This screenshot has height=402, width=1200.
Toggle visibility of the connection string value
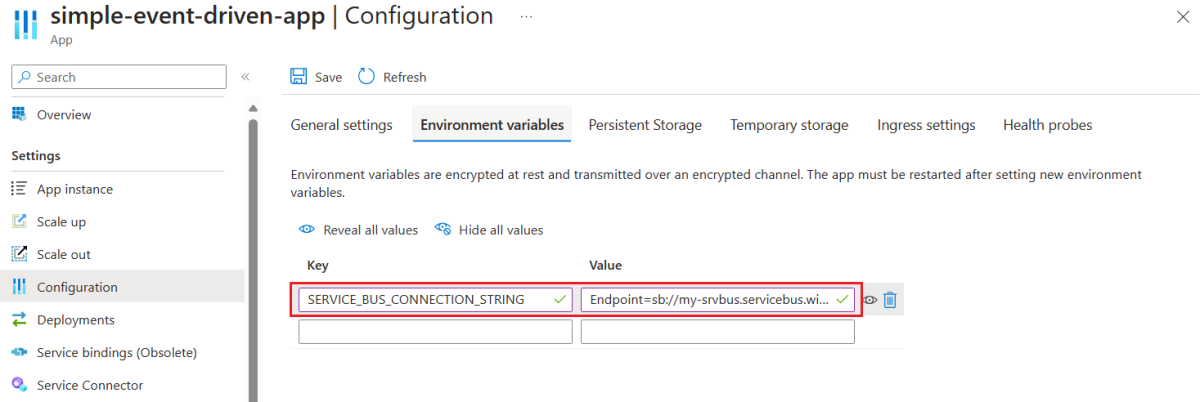click(870, 300)
